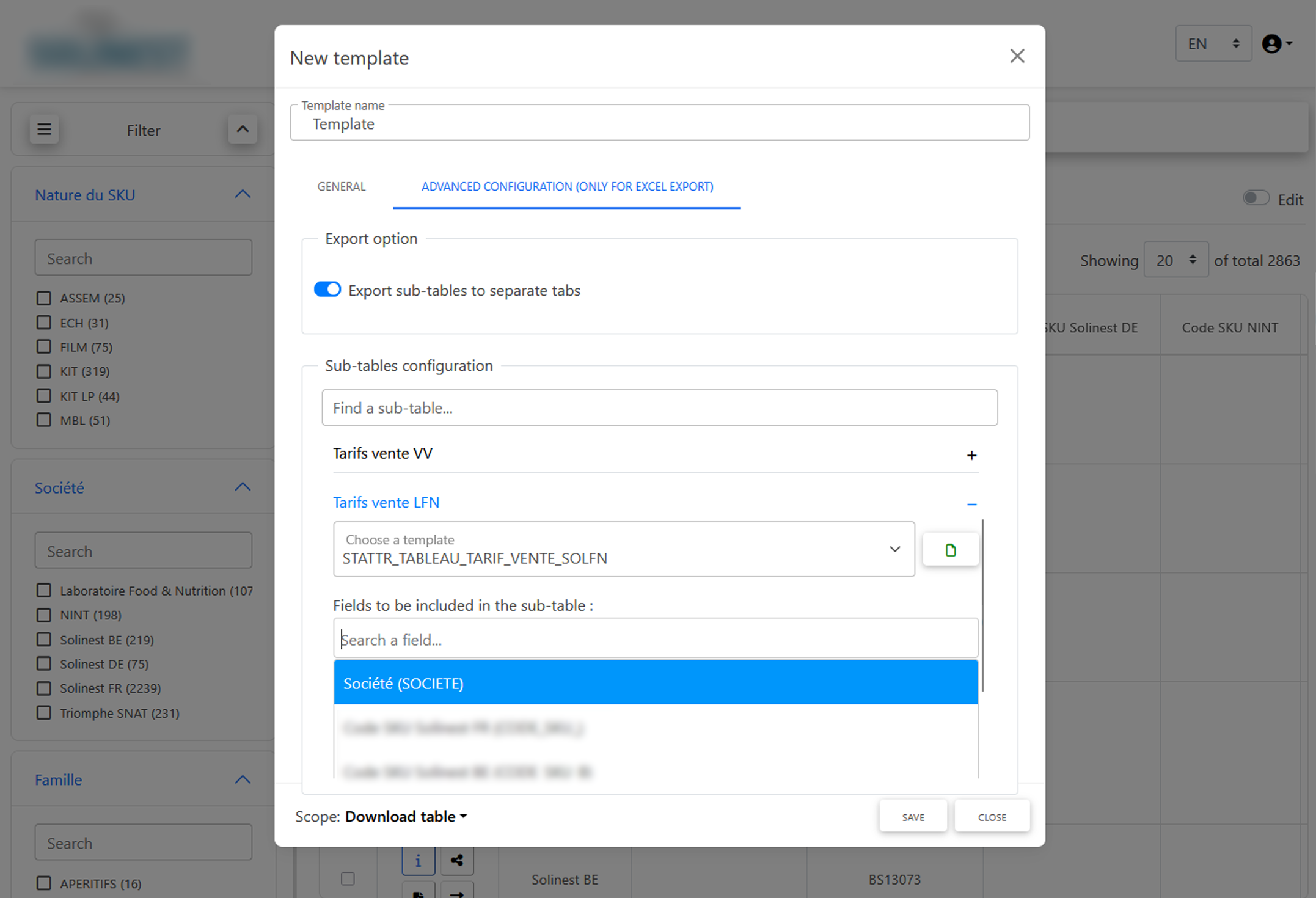Collapse the Société filter section
Image resolution: width=1316 pixels, height=898 pixels.
(x=243, y=487)
